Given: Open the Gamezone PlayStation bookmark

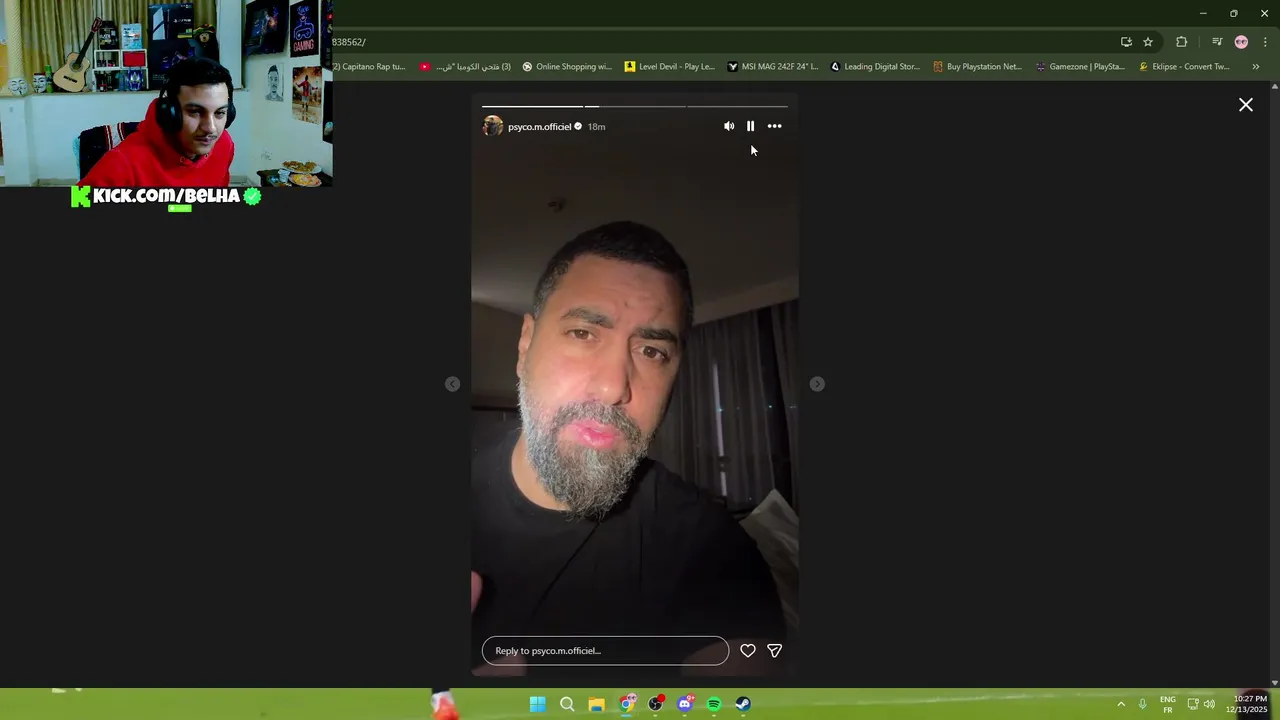Looking at the screenshot, I should pyautogui.click(x=1080, y=67).
